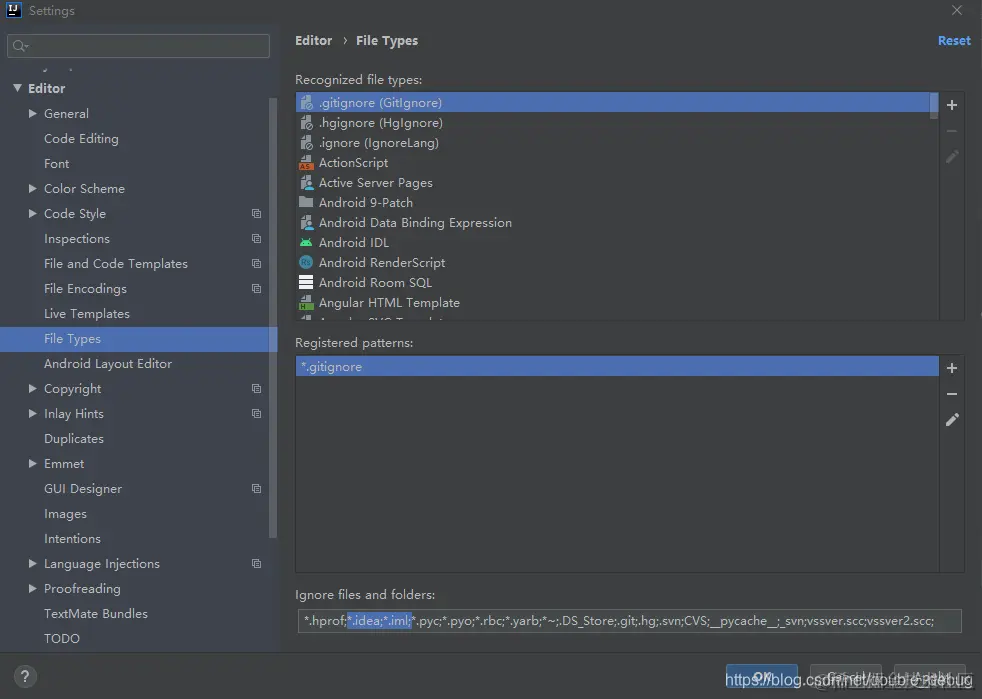Expand the Emmet node

point(33,463)
